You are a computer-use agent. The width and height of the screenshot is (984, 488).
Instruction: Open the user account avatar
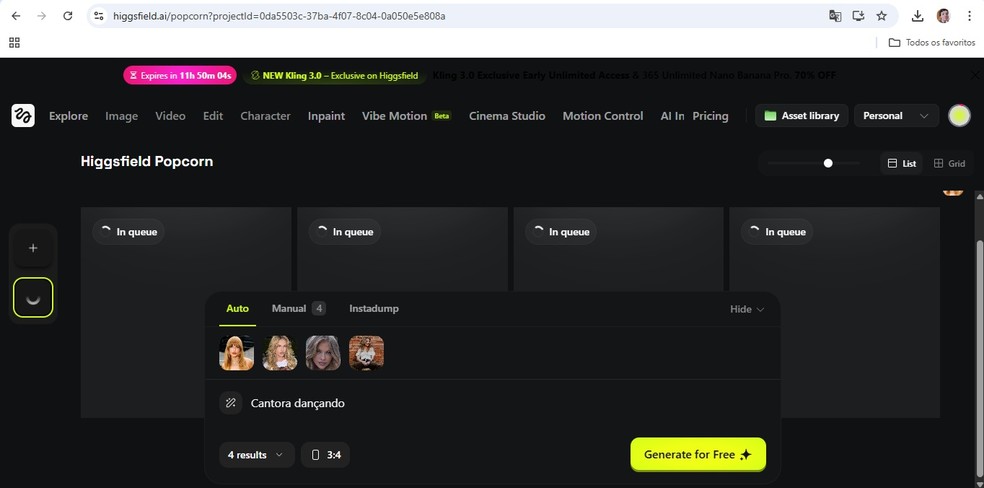click(x=959, y=116)
